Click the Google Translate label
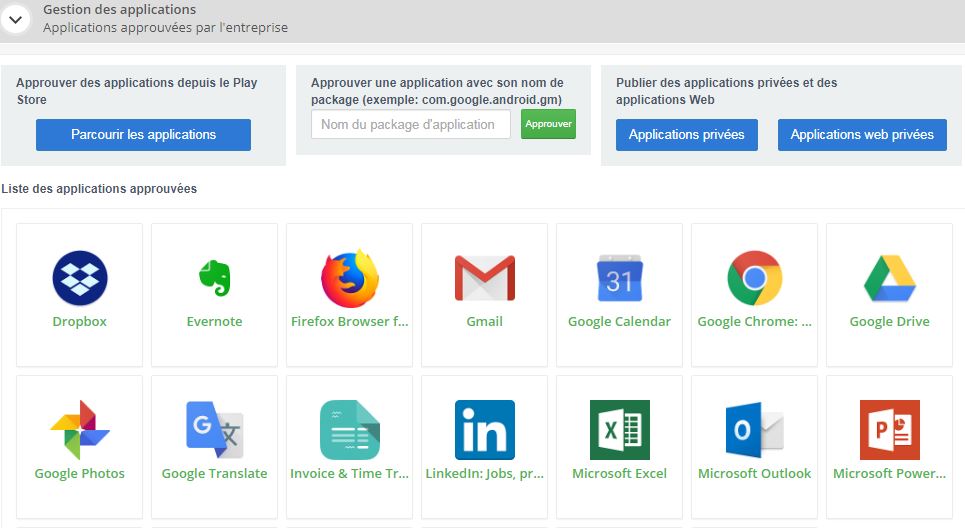 pos(214,474)
